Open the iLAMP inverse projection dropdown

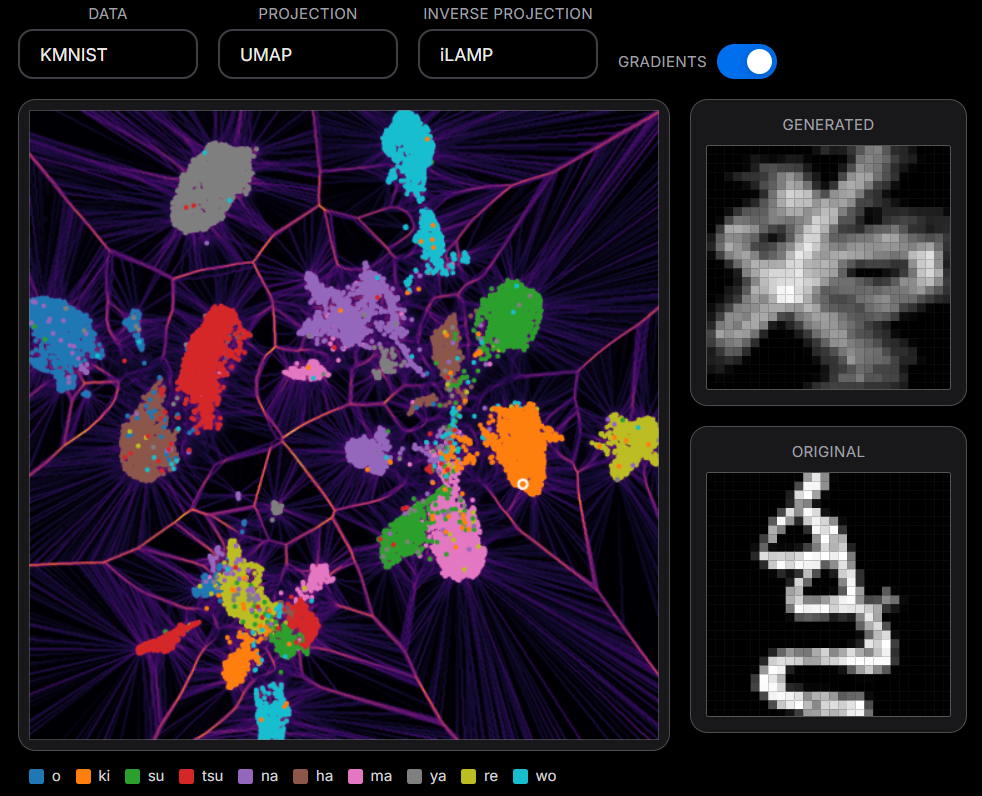pos(507,54)
